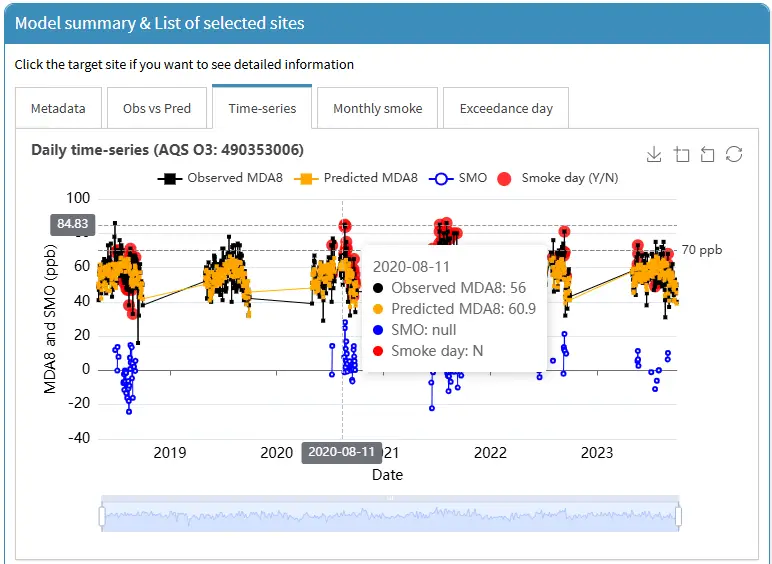Activate the area zoom tool icon

[682, 154]
